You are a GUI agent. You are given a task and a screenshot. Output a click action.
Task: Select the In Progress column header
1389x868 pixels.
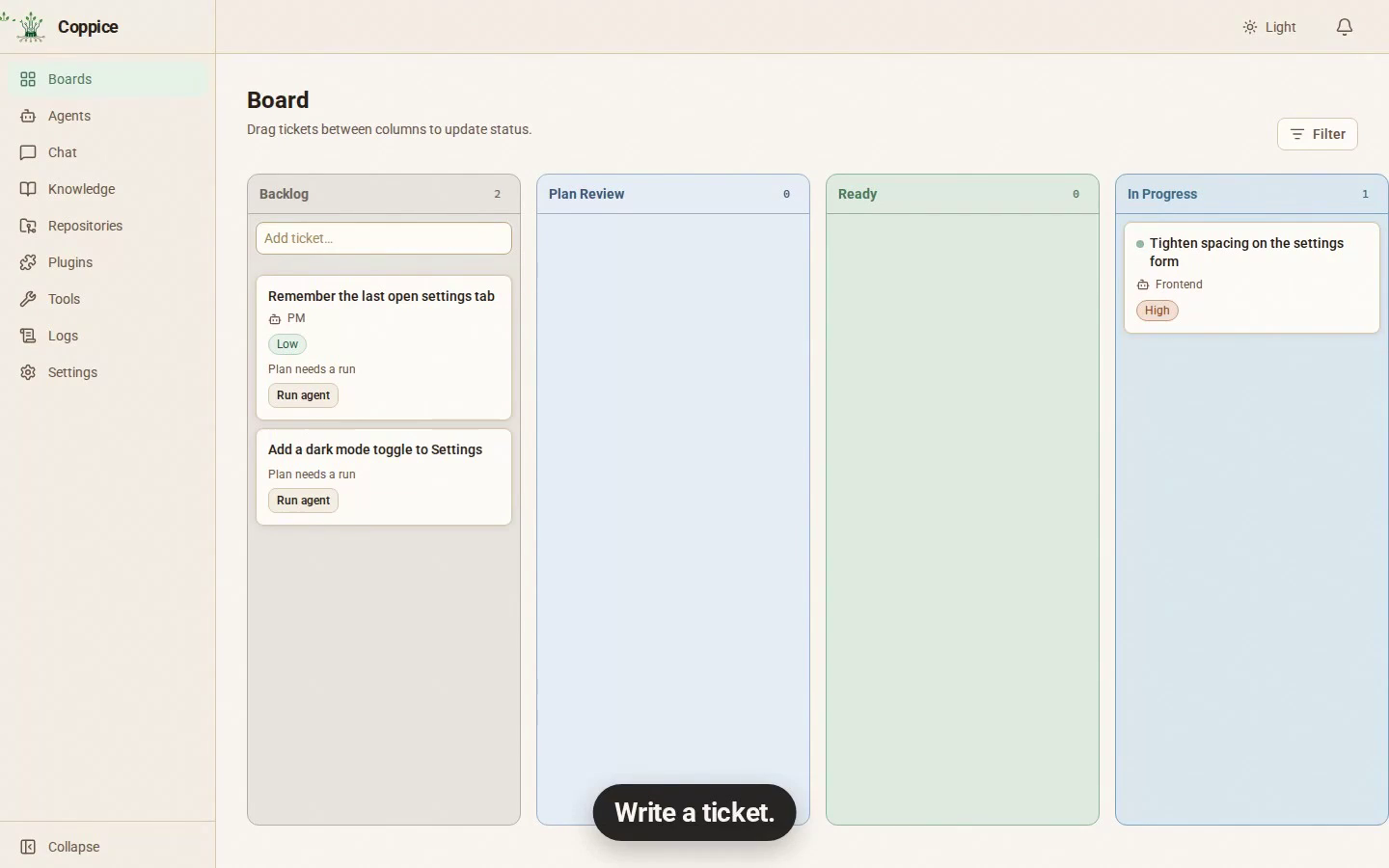1252,194
